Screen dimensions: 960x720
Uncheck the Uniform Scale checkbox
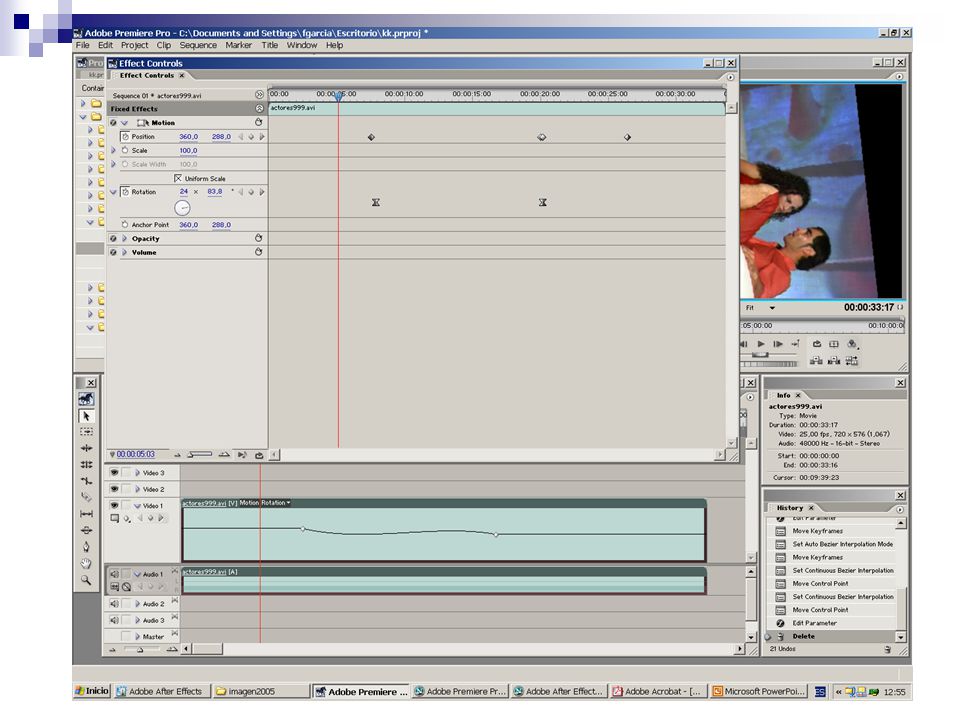pos(178,178)
